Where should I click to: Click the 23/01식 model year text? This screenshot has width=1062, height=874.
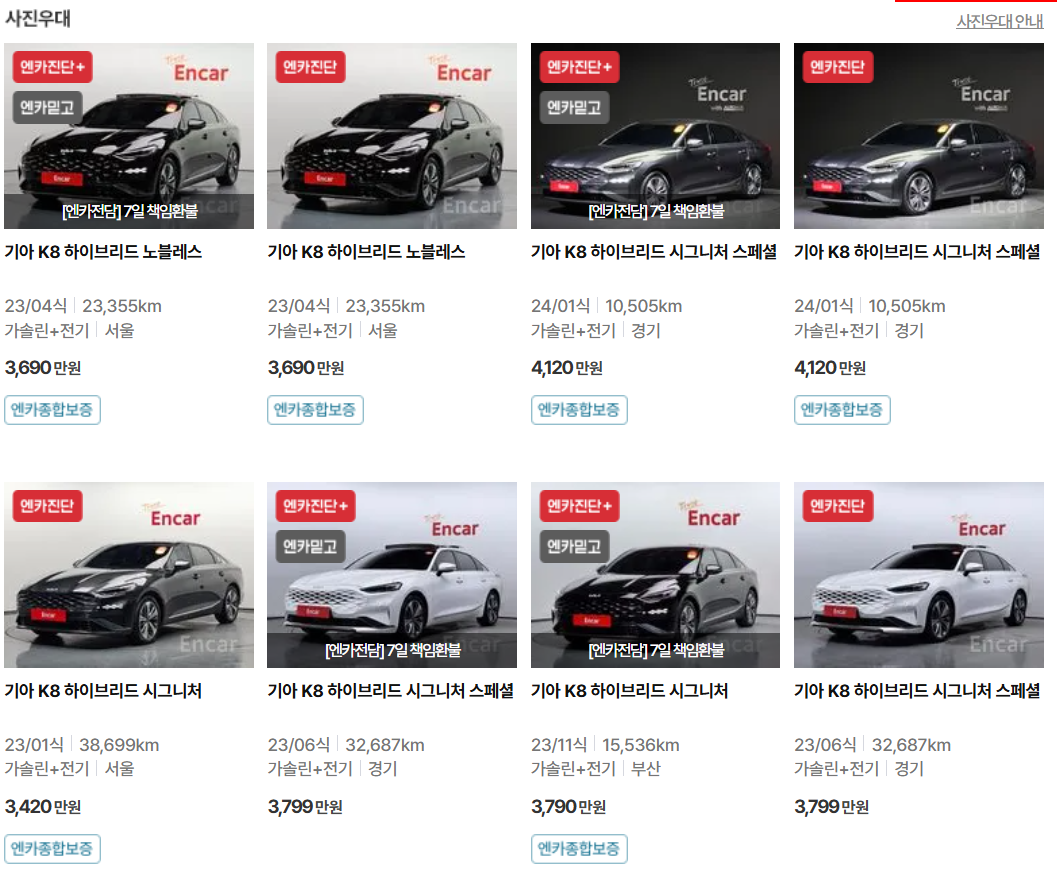(34, 745)
